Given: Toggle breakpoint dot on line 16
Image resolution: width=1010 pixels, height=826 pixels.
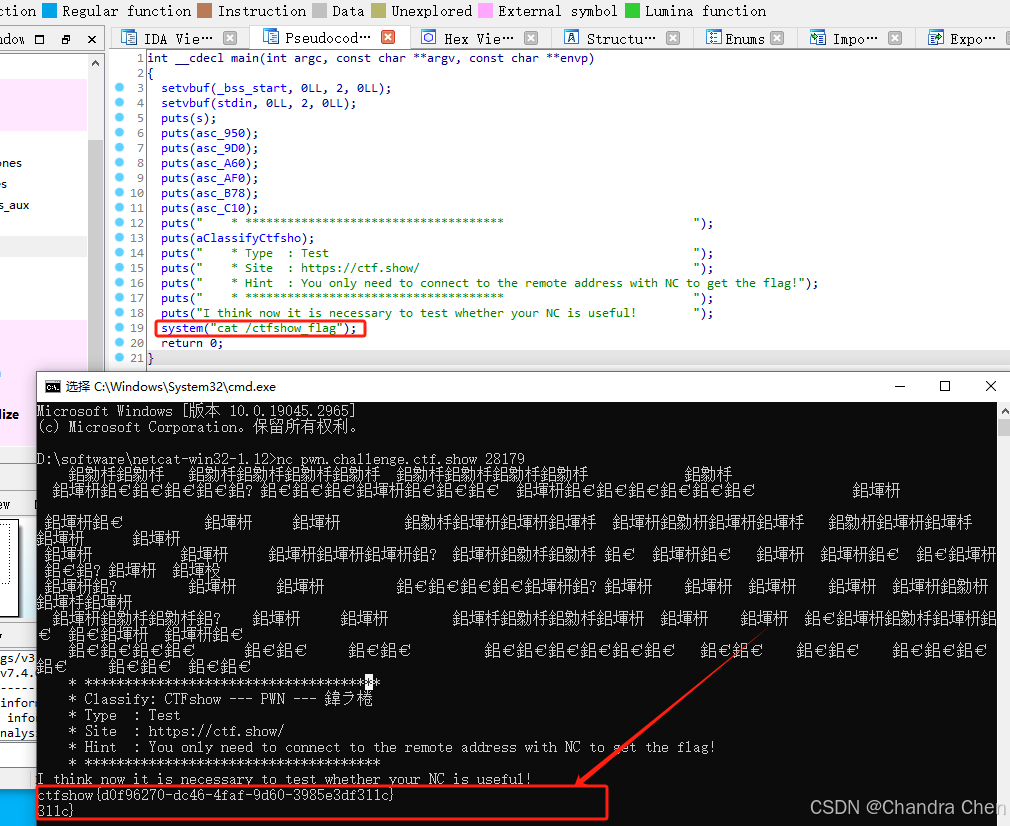Looking at the screenshot, I should tap(119, 282).
